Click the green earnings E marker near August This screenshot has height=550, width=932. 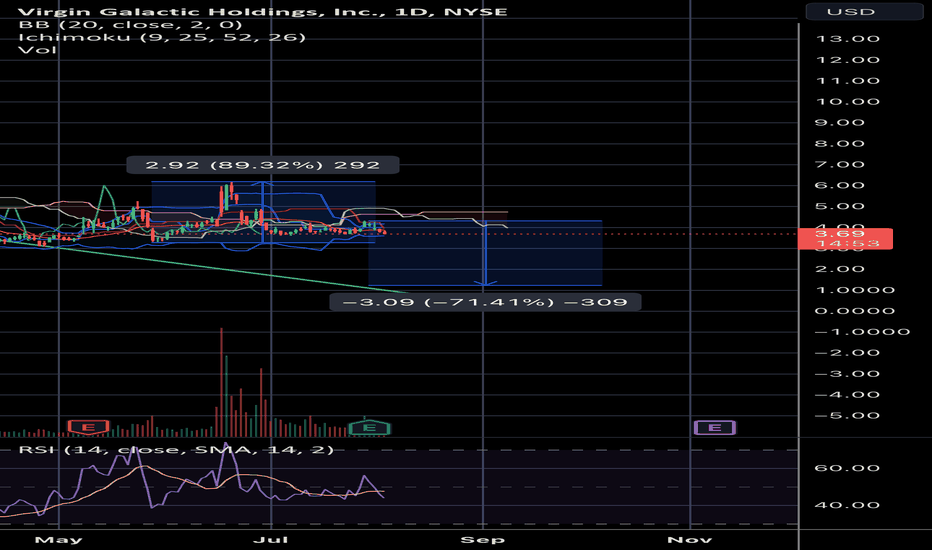[369, 428]
